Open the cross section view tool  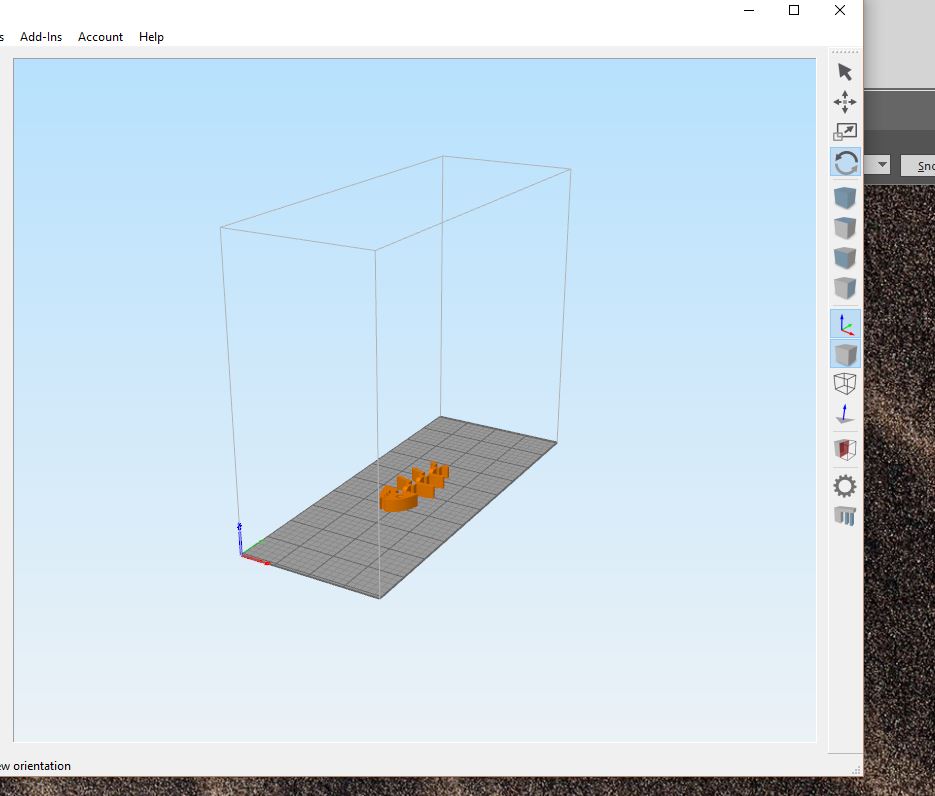point(845,449)
